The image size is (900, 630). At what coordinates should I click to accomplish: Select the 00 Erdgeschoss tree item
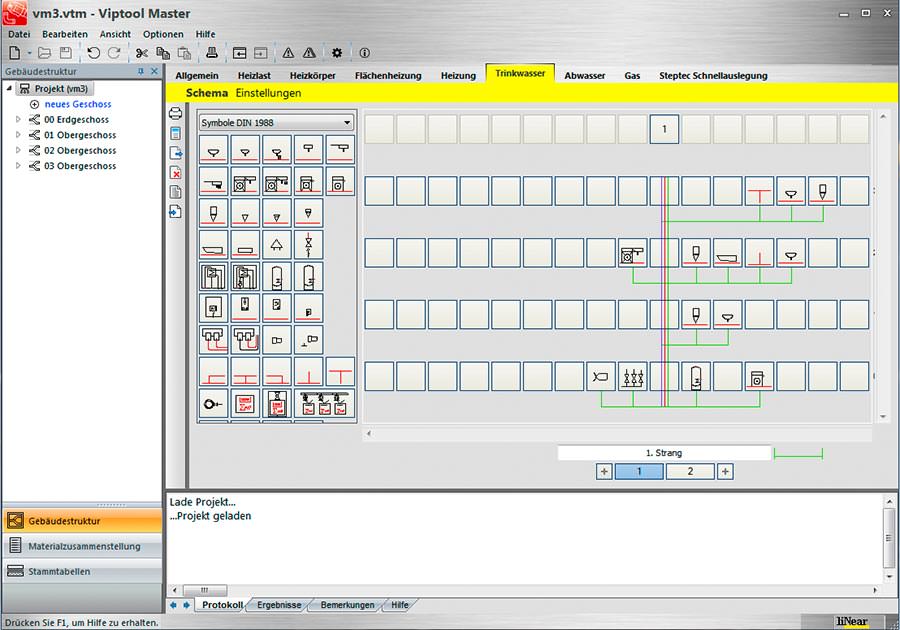pos(76,119)
